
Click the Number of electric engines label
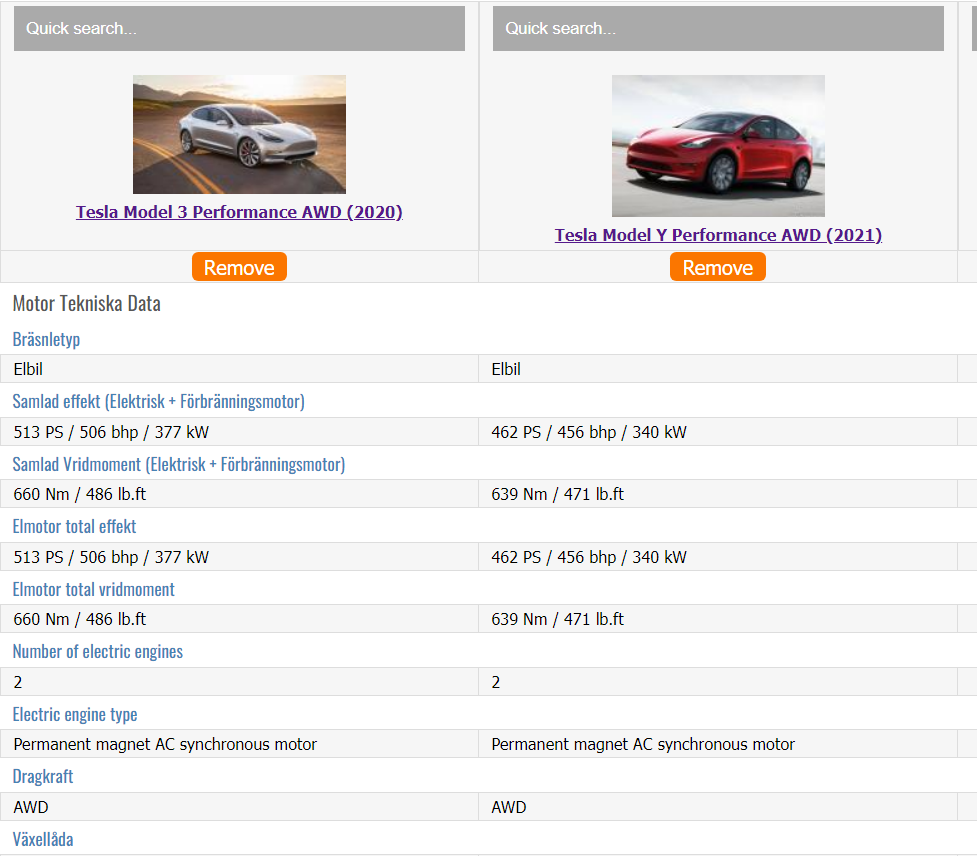coord(98,652)
